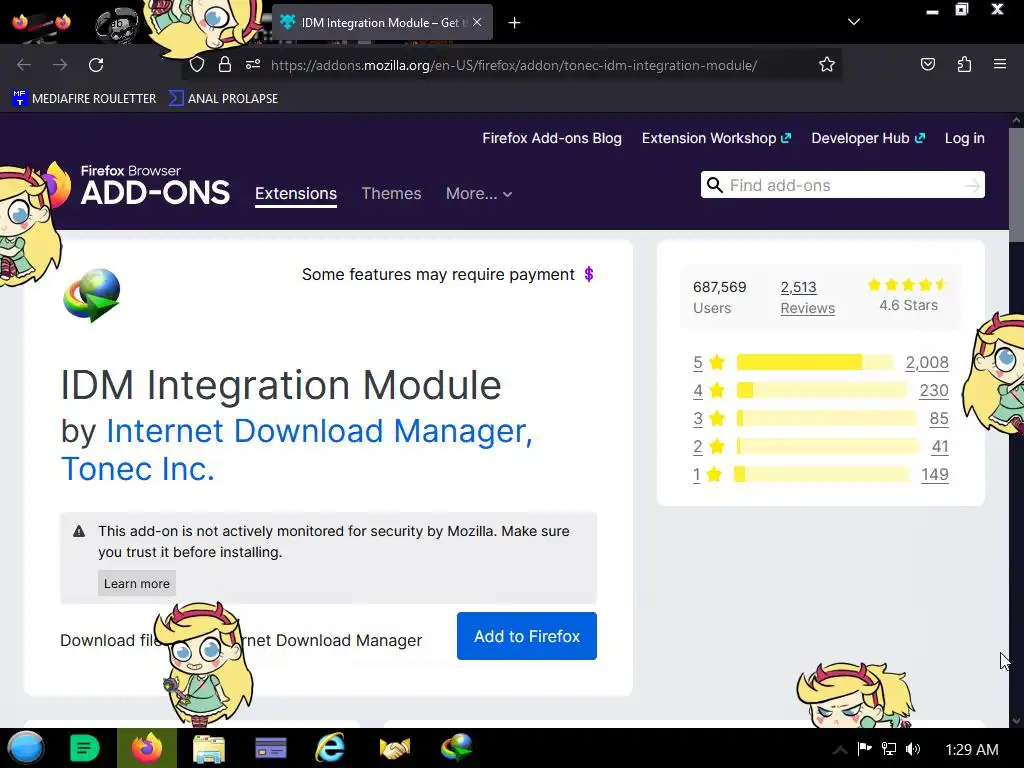Open MEDIAFIRE ROULETTER bookmark

(x=84, y=99)
